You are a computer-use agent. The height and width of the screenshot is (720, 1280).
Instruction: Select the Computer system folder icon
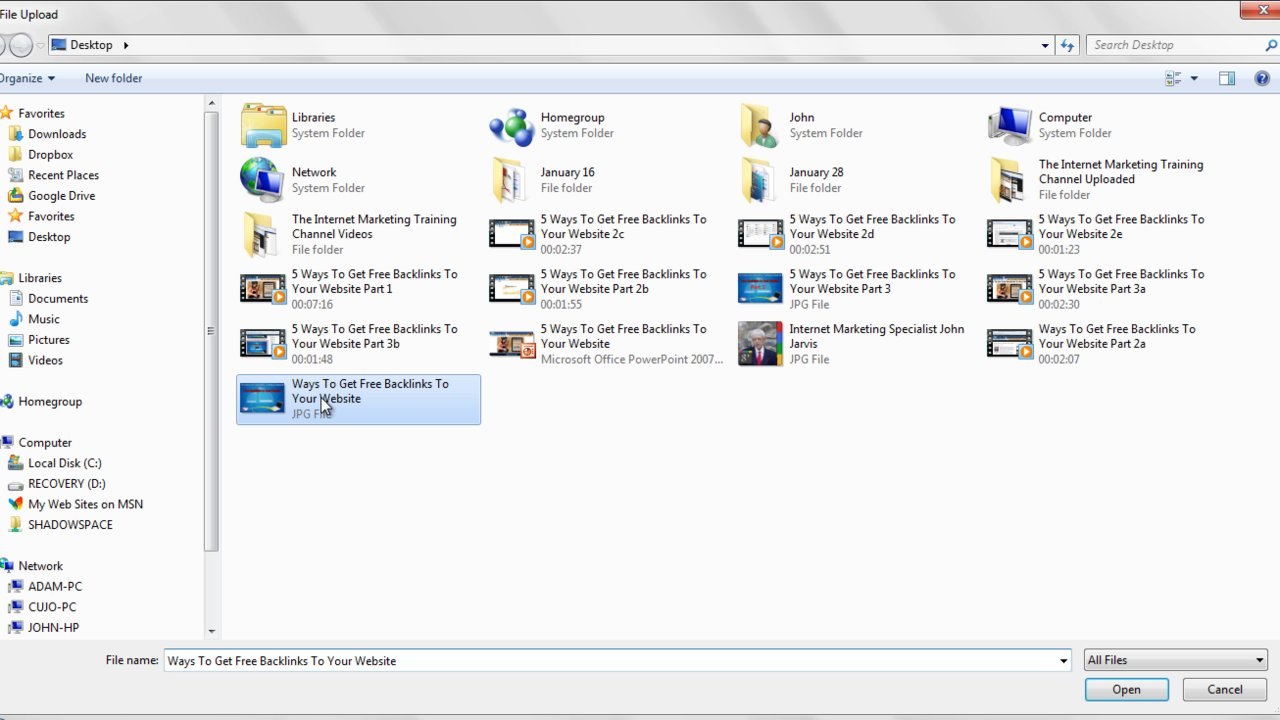[x=1010, y=125]
